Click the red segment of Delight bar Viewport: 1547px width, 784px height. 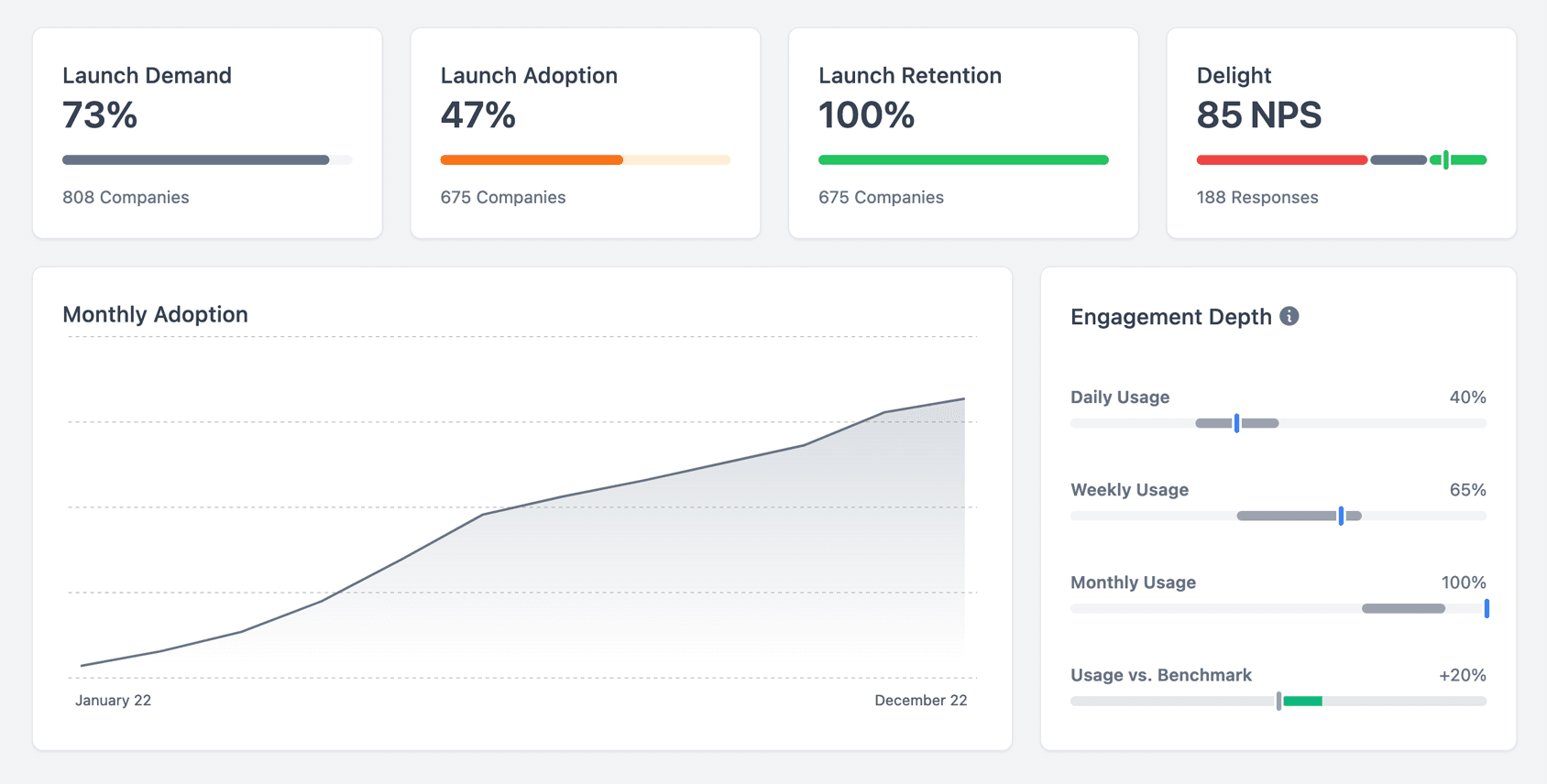click(x=1281, y=160)
